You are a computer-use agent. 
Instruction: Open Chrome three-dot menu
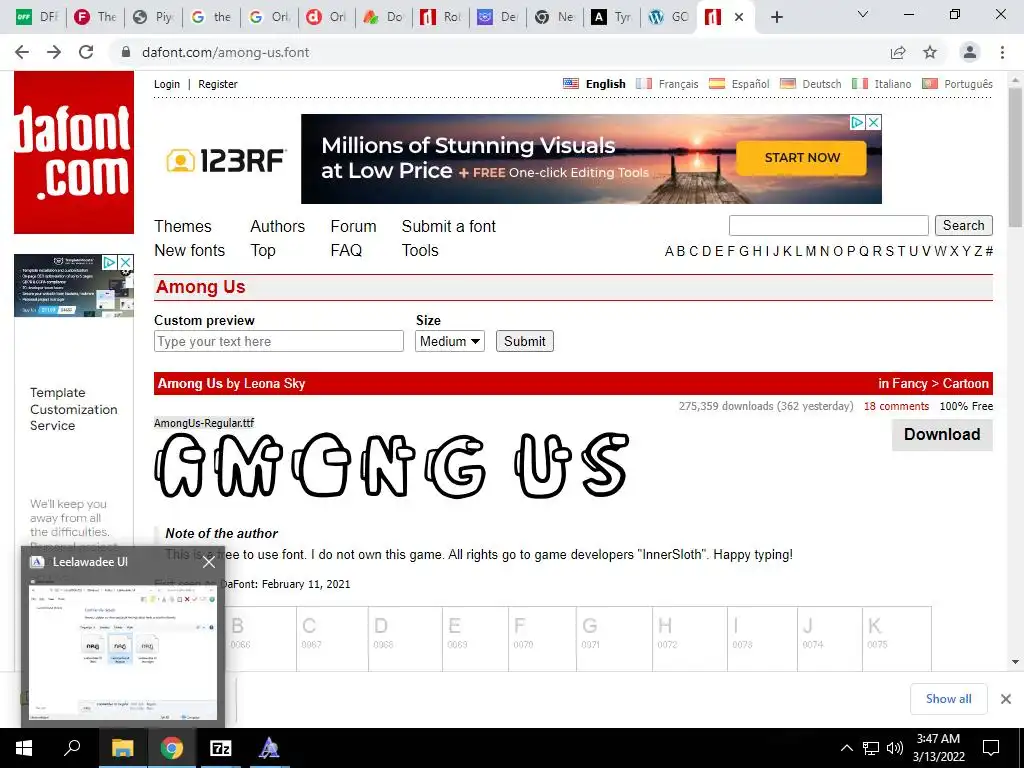(1002, 52)
